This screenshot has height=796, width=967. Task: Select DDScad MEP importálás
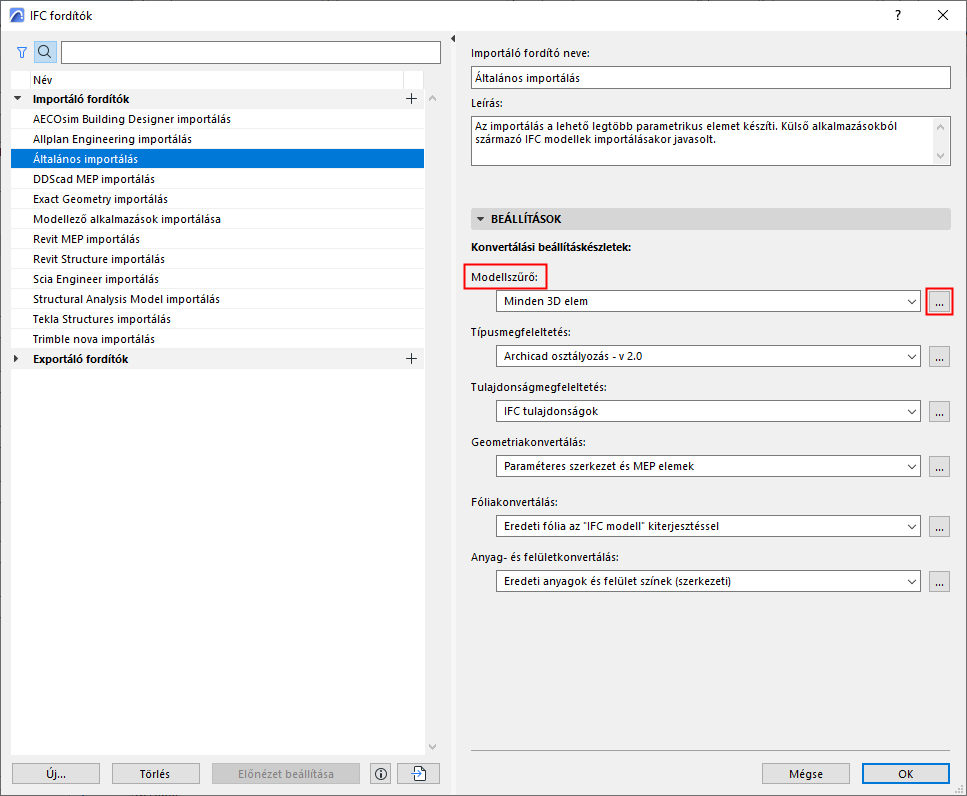point(217,179)
